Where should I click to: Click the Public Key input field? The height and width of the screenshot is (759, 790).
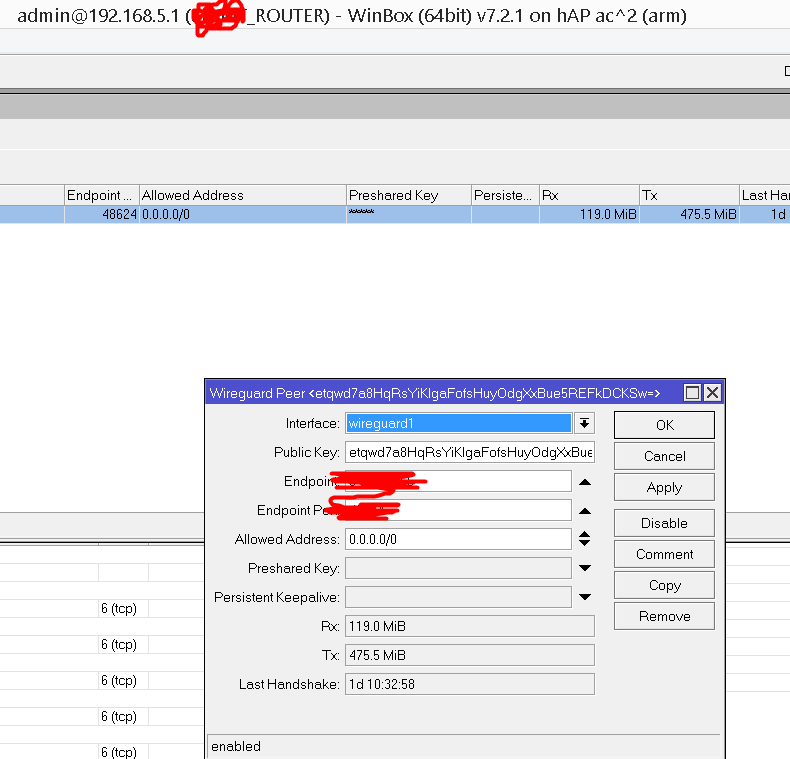click(470, 452)
